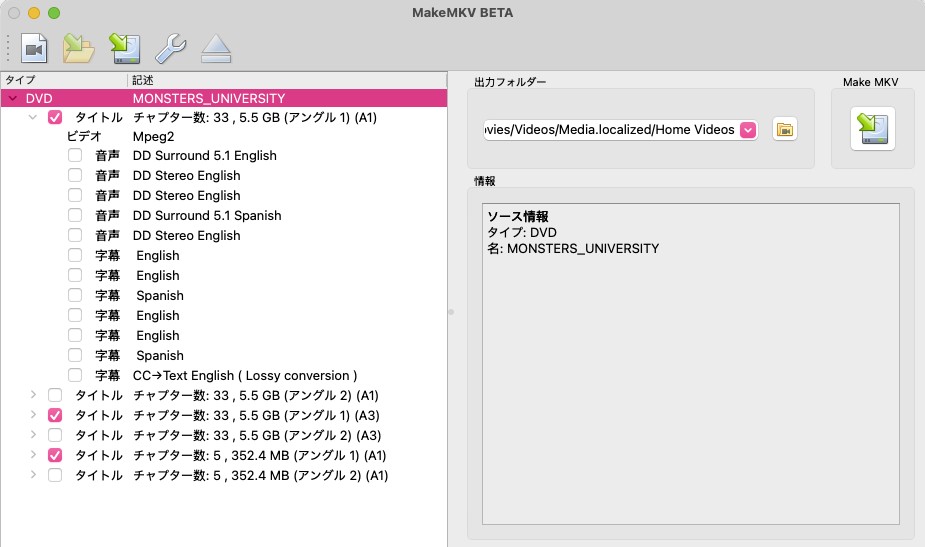Uncheck title 5.5 GB angle 1 (A3)

tap(55, 415)
